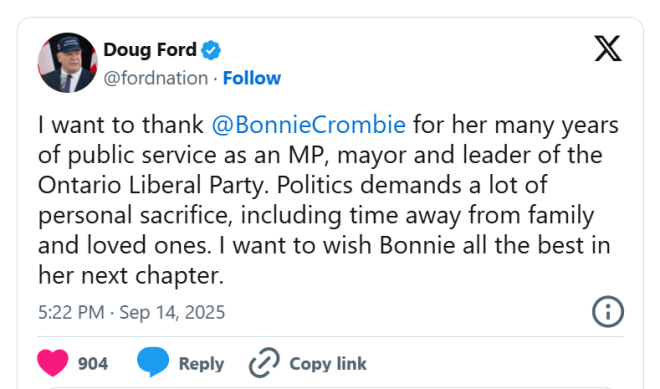The width and height of the screenshot is (660, 389).
Task: Open the @fordnation handle link
Action: click(x=156, y=78)
